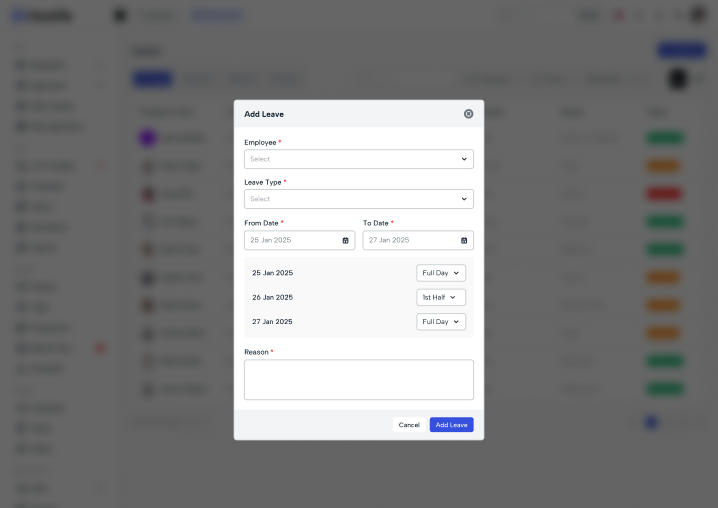Focus the Reason text area
The width and height of the screenshot is (718, 508).
click(359, 380)
